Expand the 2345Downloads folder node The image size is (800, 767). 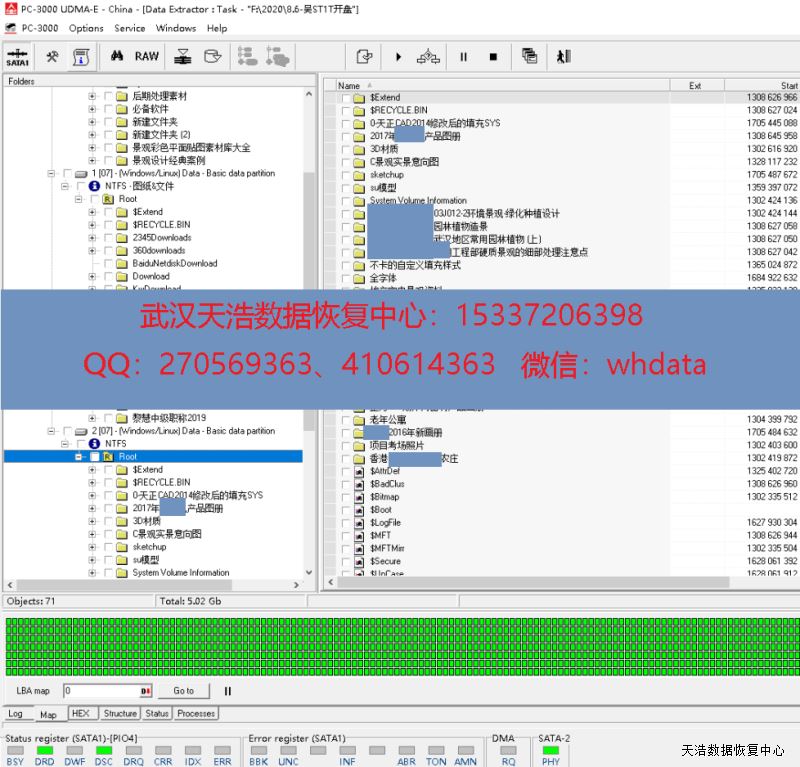coord(93,238)
